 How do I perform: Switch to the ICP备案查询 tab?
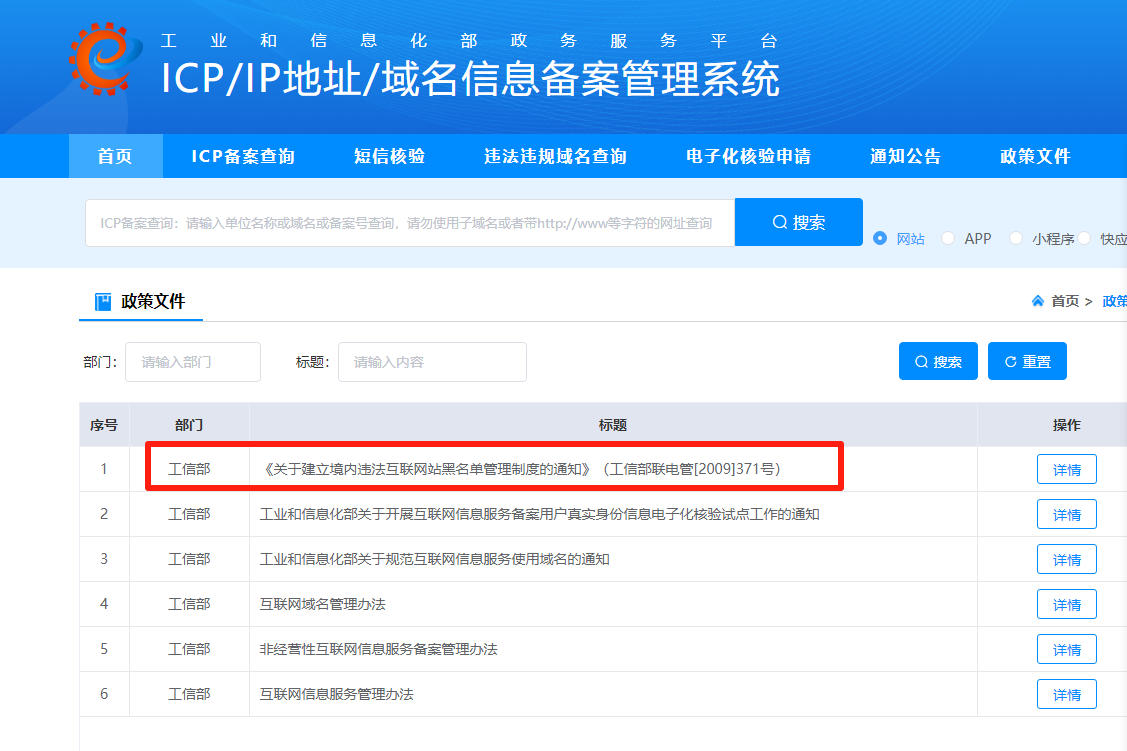(x=243, y=156)
